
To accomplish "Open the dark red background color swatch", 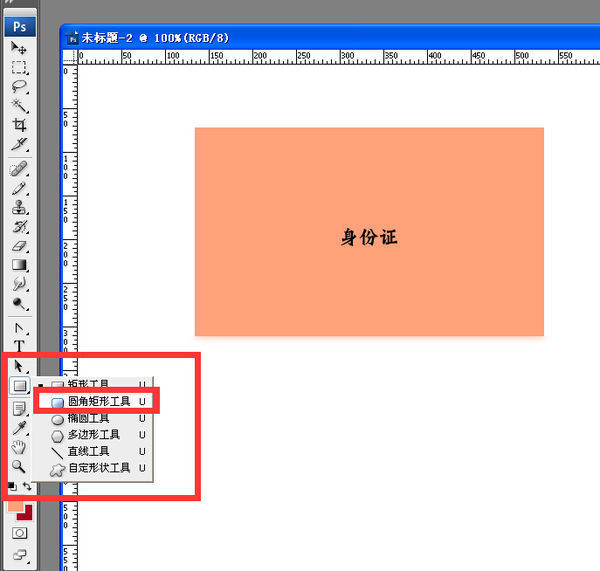I will [x=26, y=516].
